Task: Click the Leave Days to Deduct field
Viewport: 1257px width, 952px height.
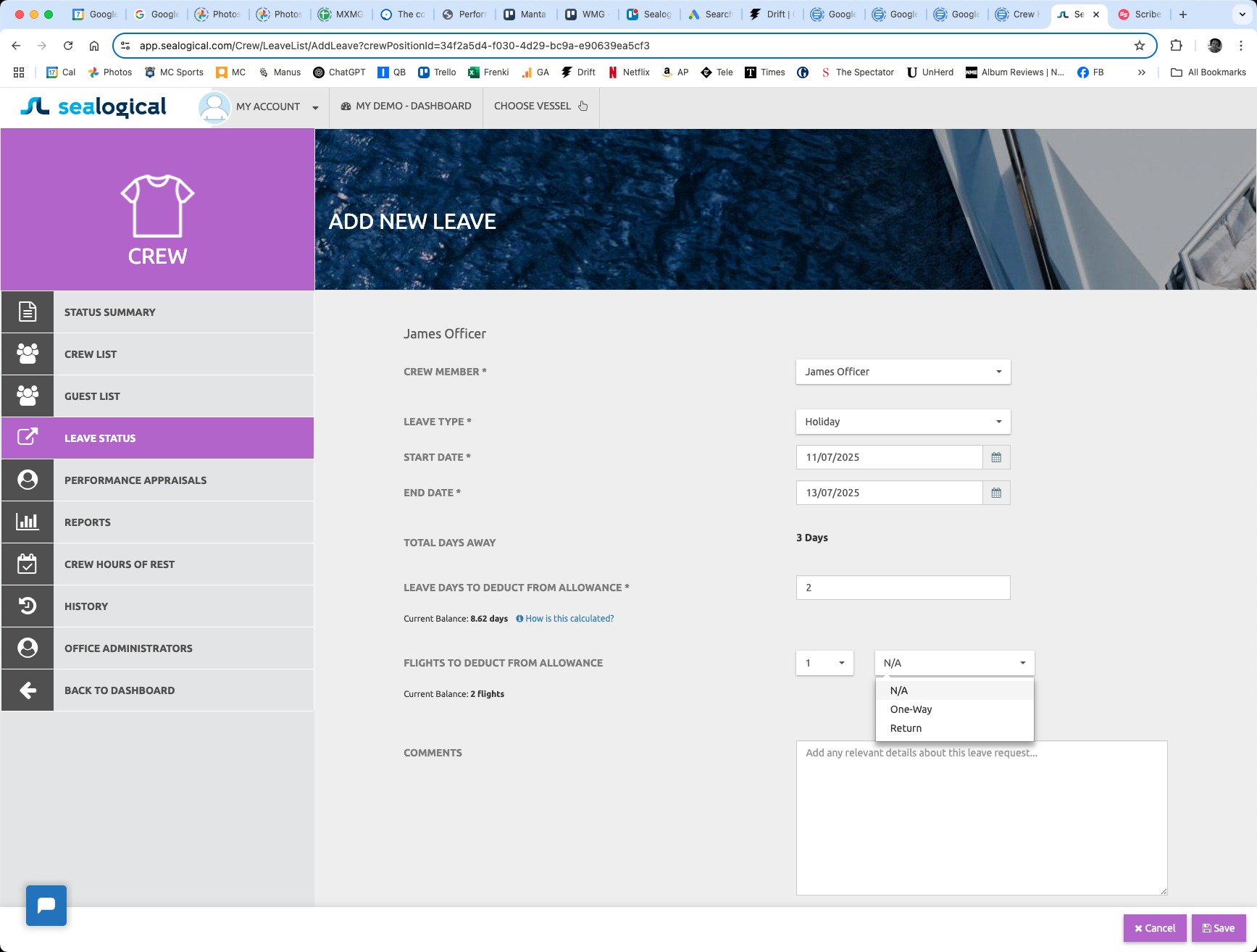Action: [903, 588]
